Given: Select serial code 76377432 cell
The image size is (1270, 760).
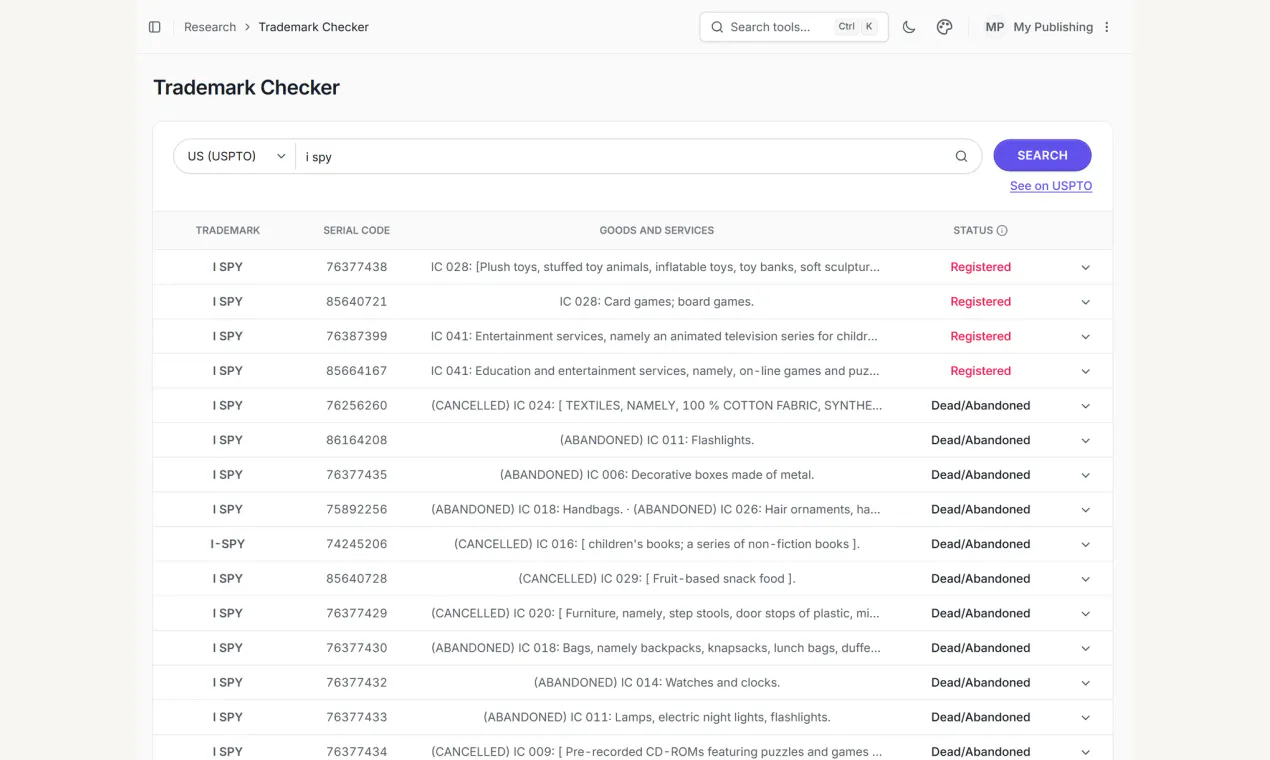Looking at the screenshot, I should tap(357, 683).
